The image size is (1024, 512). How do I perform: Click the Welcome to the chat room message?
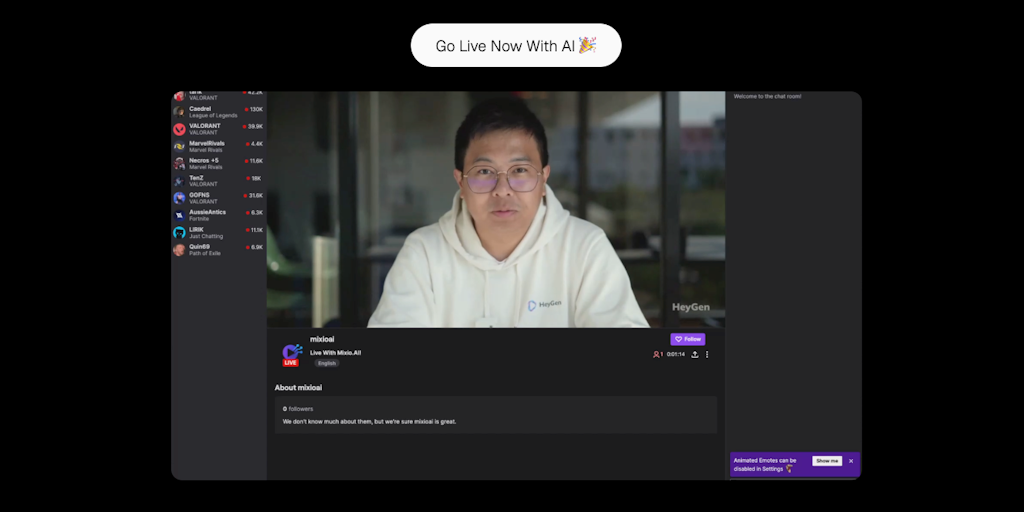(x=767, y=97)
